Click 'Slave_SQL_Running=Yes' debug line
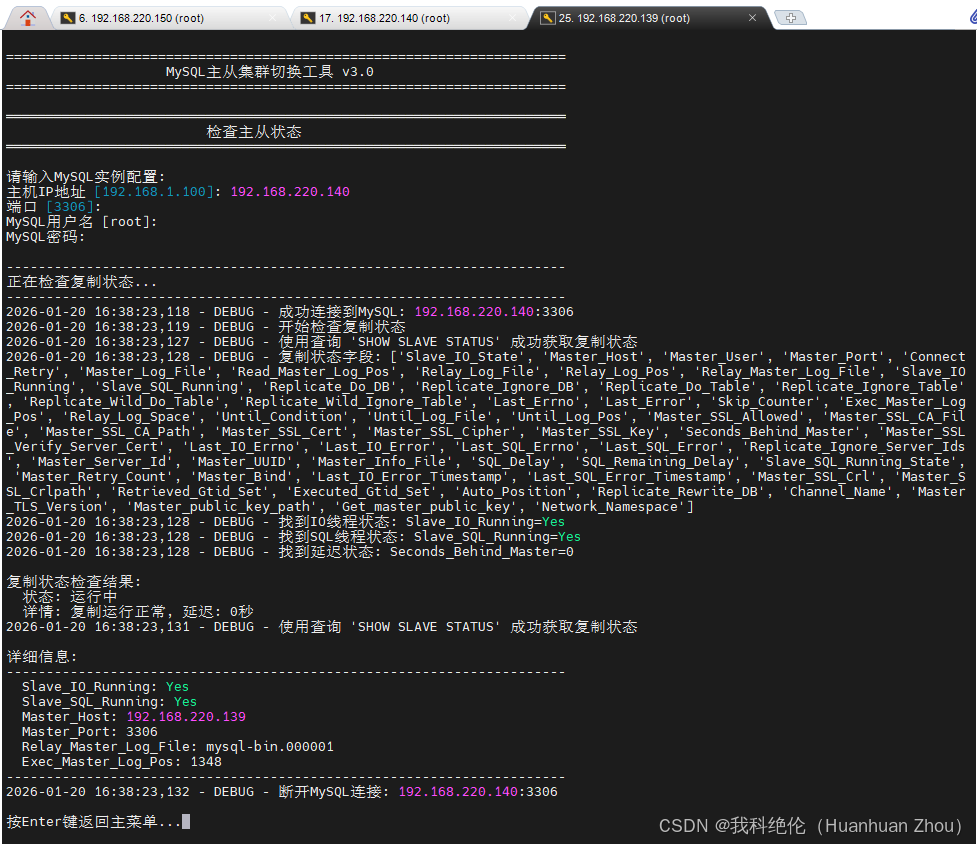The image size is (977, 844). pos(293,537)
